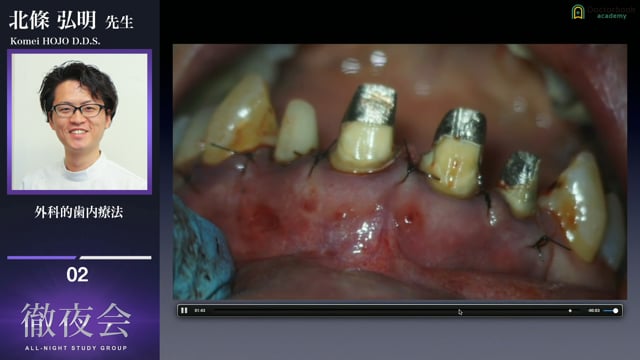Adjust the volume slider knob
Viewport: 640px width, 360px height.
616,311
